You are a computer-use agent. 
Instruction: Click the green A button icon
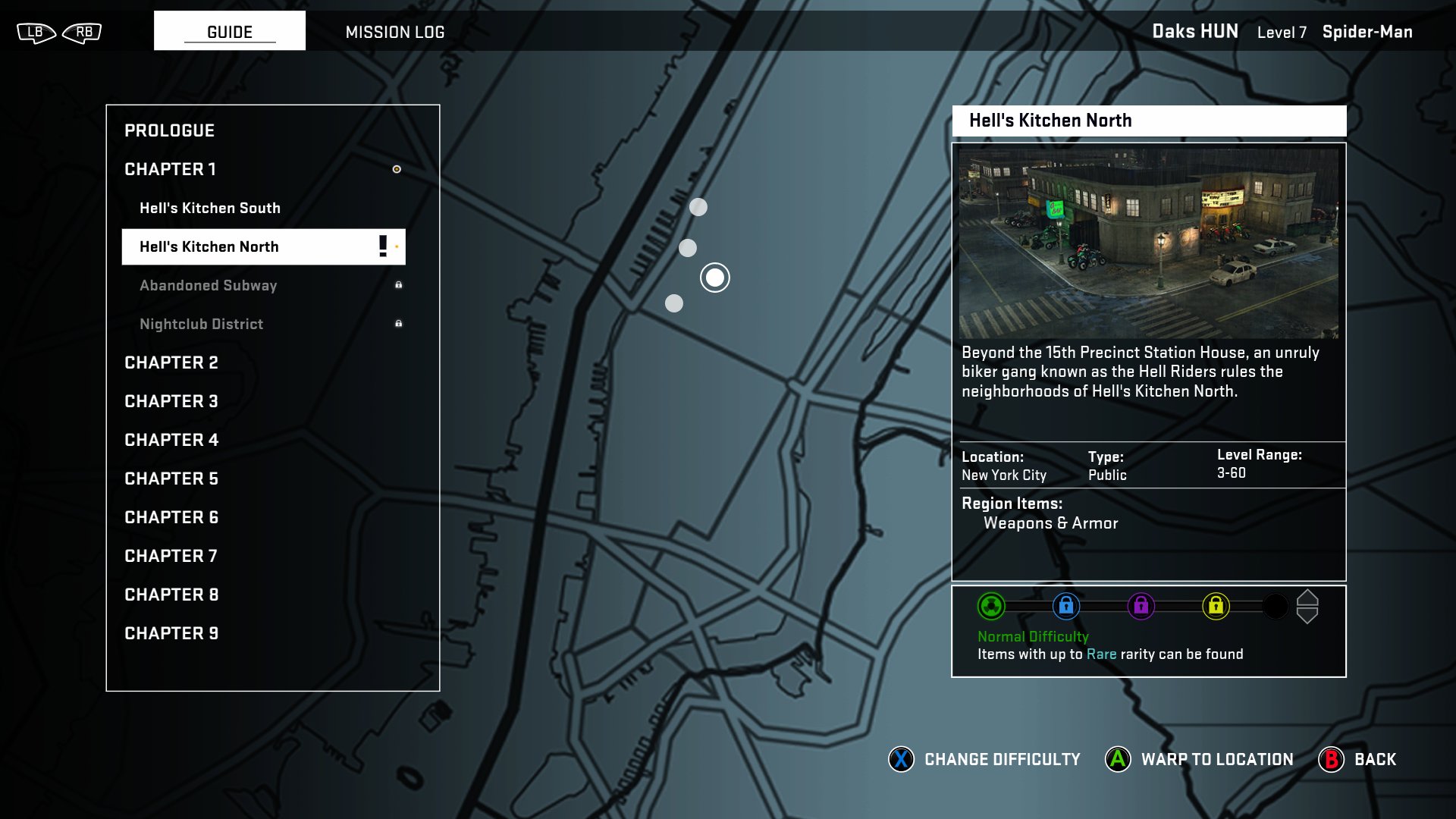point(1118,759)
